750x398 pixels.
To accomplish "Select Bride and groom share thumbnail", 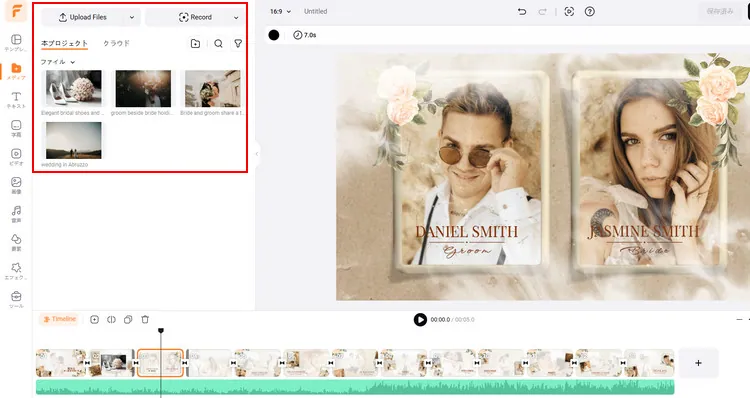I will (x=212, y=88).
